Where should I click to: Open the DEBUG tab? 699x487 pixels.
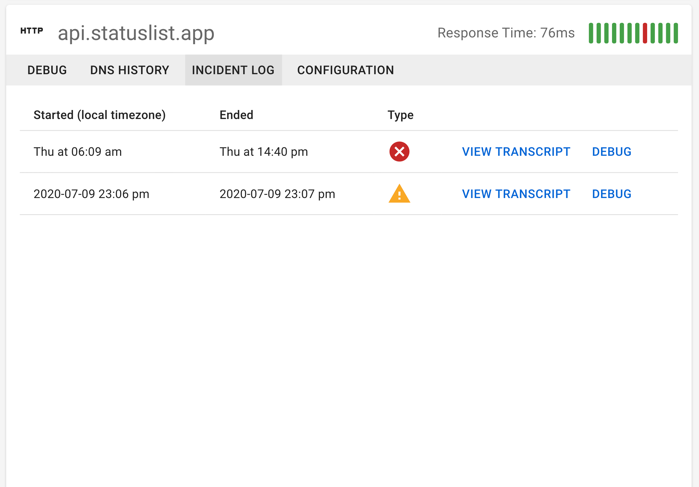tap(47, 70)
